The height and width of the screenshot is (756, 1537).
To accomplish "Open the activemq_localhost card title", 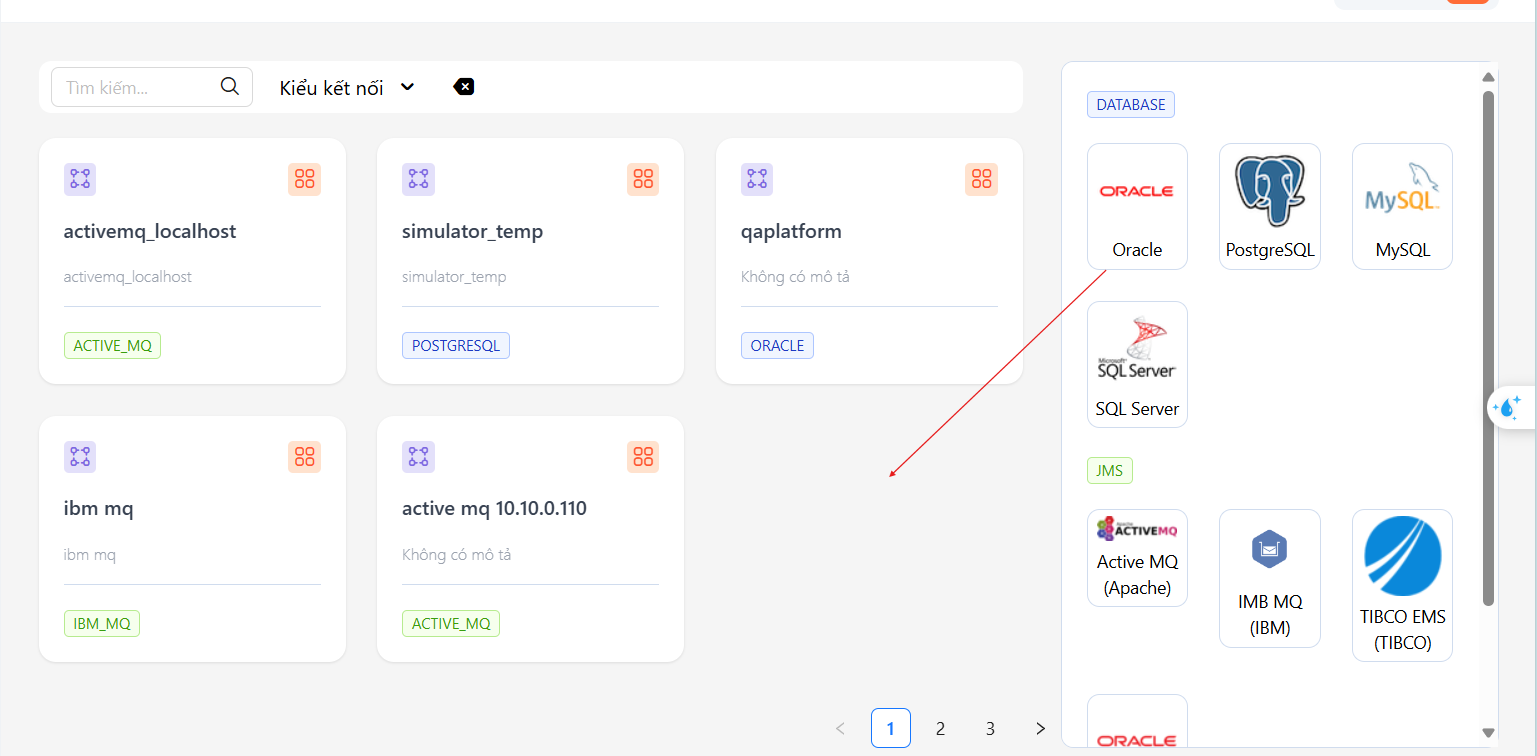I will click(x=150, y=231).
